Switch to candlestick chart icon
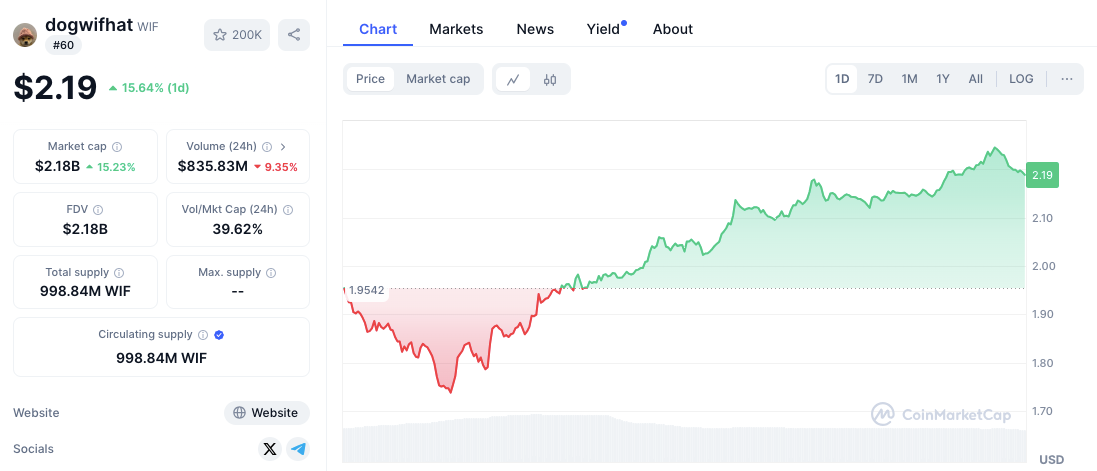This screenshot has width=1097, height=471. click(550, 79)
